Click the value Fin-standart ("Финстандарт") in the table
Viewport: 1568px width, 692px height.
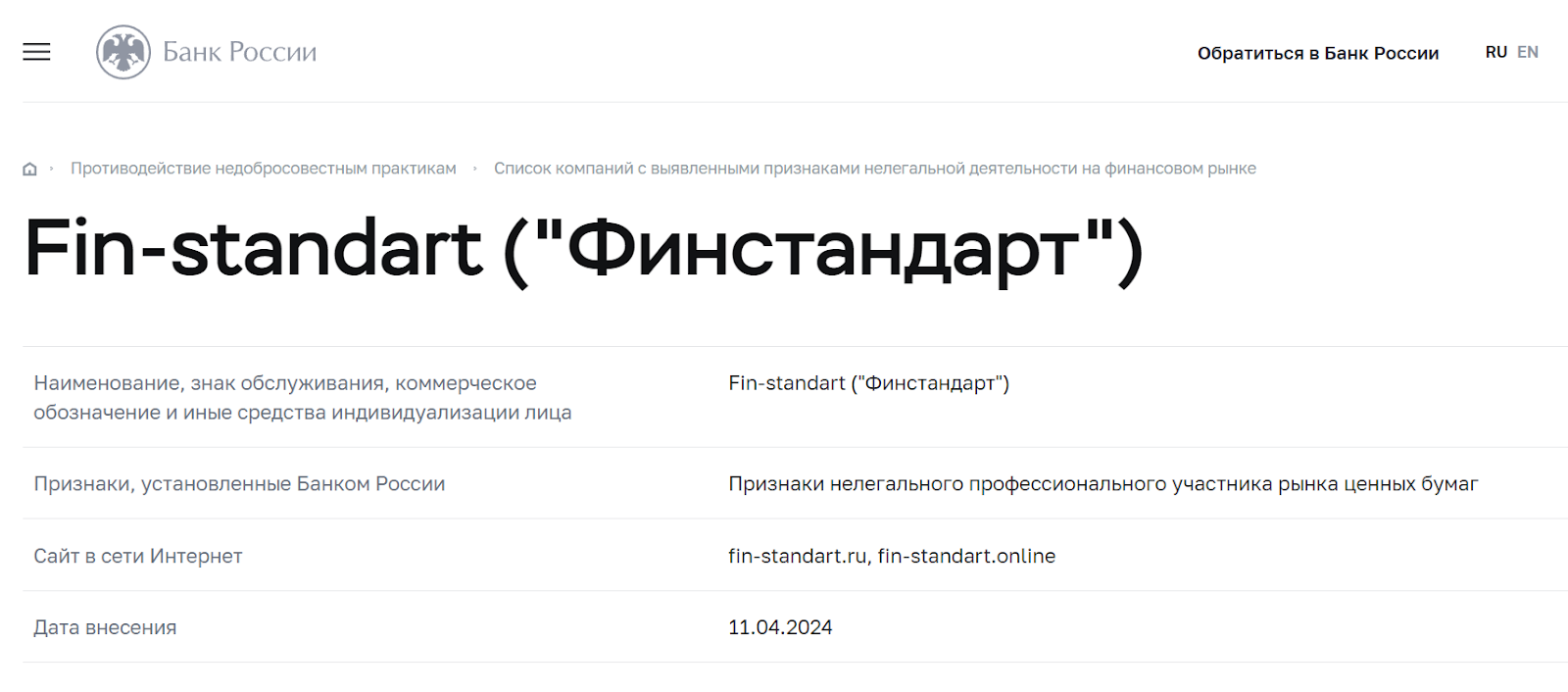[868, 383]
